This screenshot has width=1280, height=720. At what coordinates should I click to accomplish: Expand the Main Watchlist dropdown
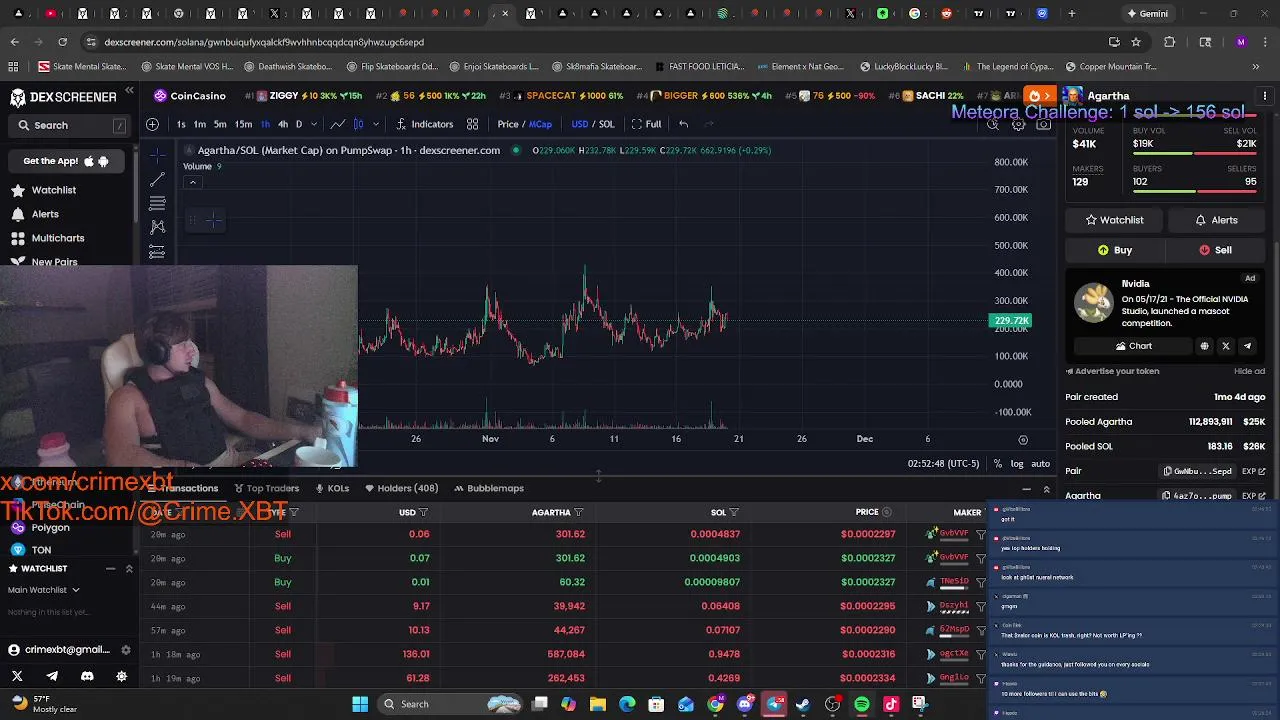pos(44,590)
